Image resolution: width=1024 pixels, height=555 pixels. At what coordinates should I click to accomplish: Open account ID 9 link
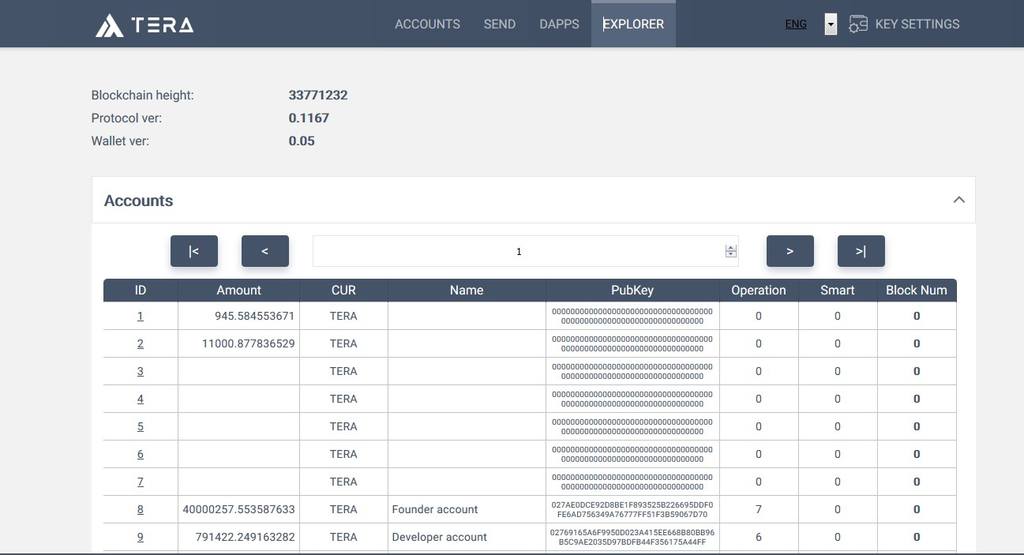click(140, 537)
